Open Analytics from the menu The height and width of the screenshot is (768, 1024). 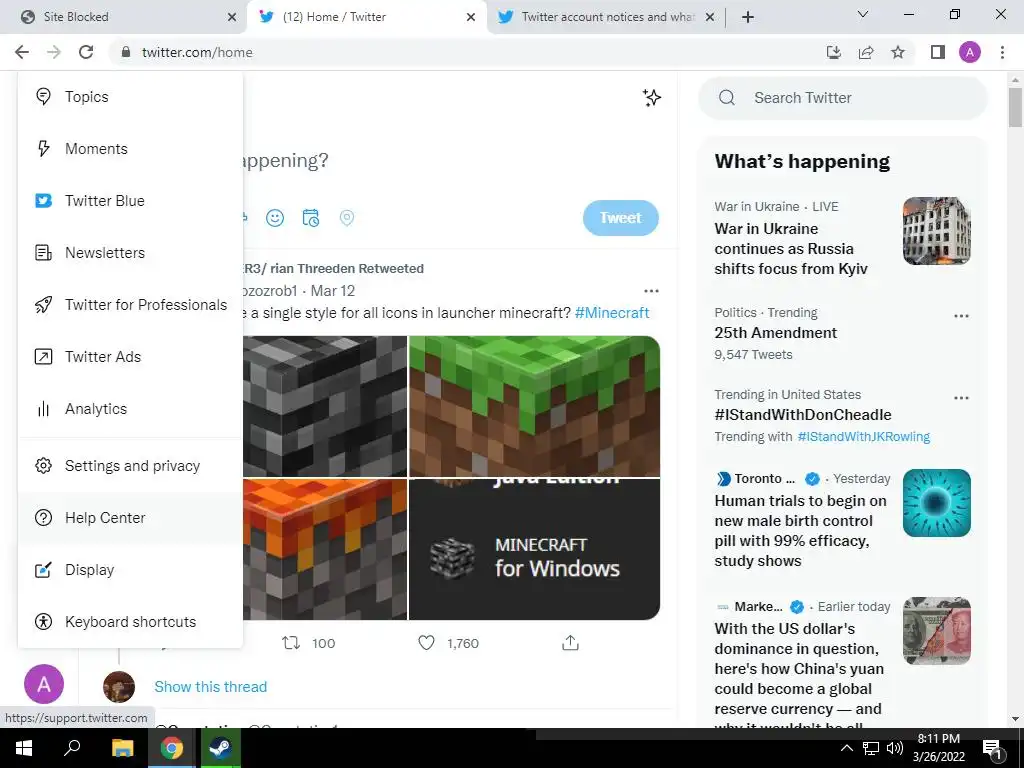pos(131,409)
